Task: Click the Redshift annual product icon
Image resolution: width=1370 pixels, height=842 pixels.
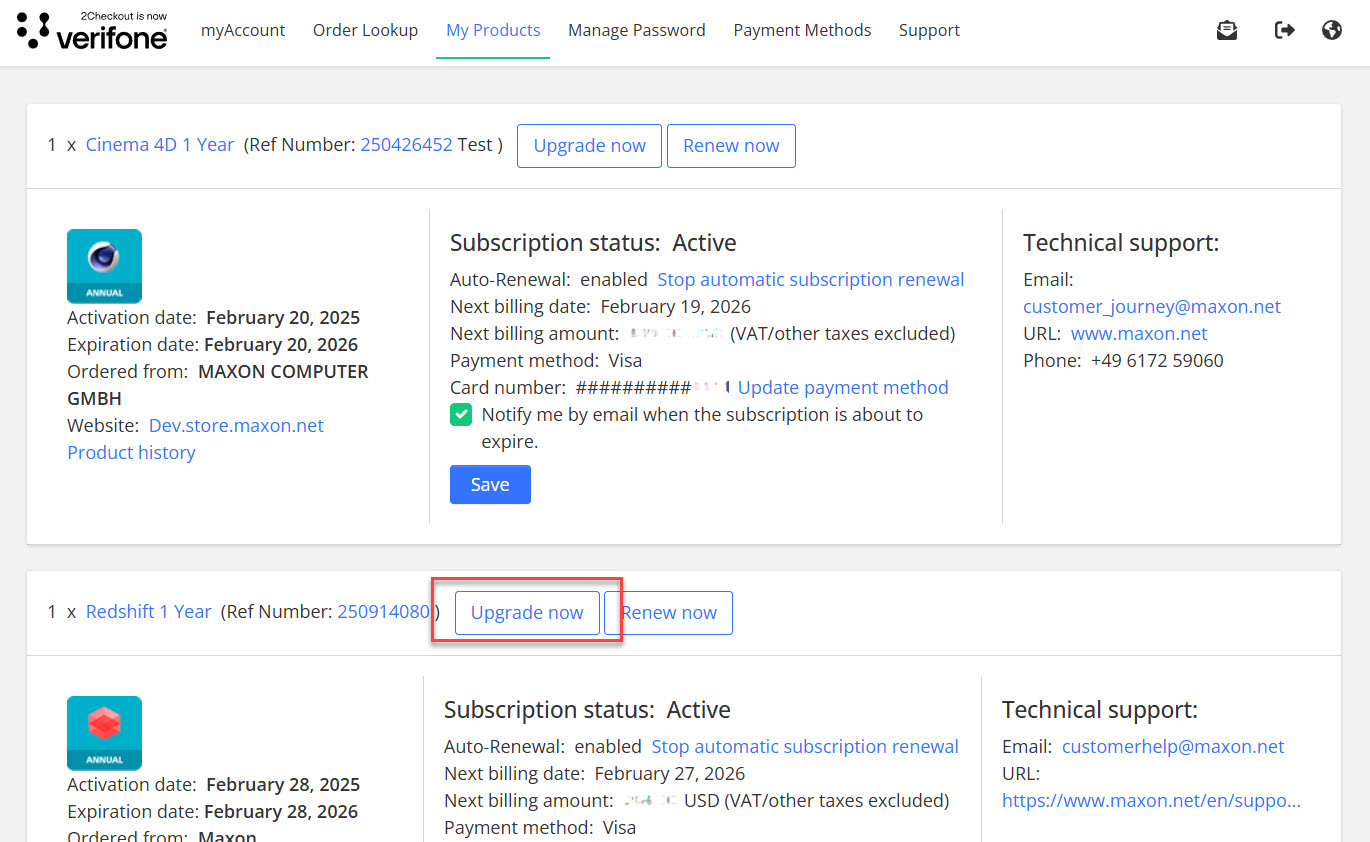Action: 104,733
